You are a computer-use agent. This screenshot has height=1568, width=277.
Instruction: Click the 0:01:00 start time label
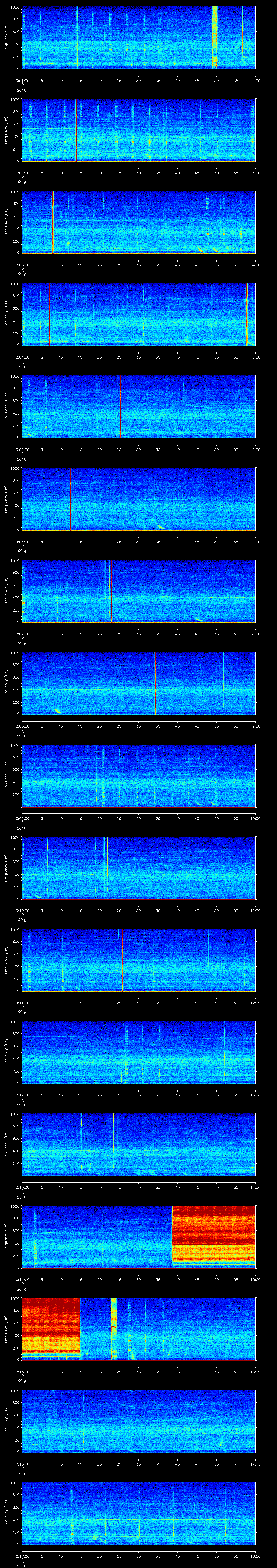[22, 80]
